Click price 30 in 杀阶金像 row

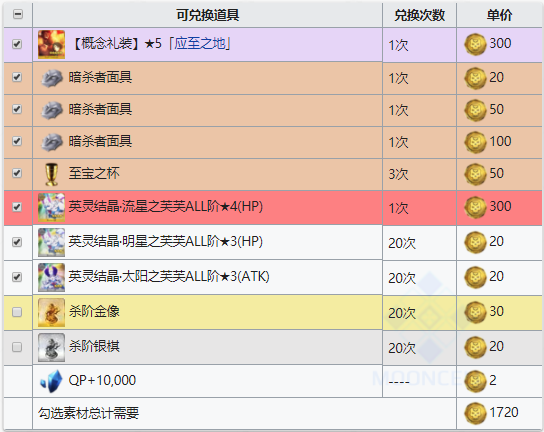[x=496, y=312]
